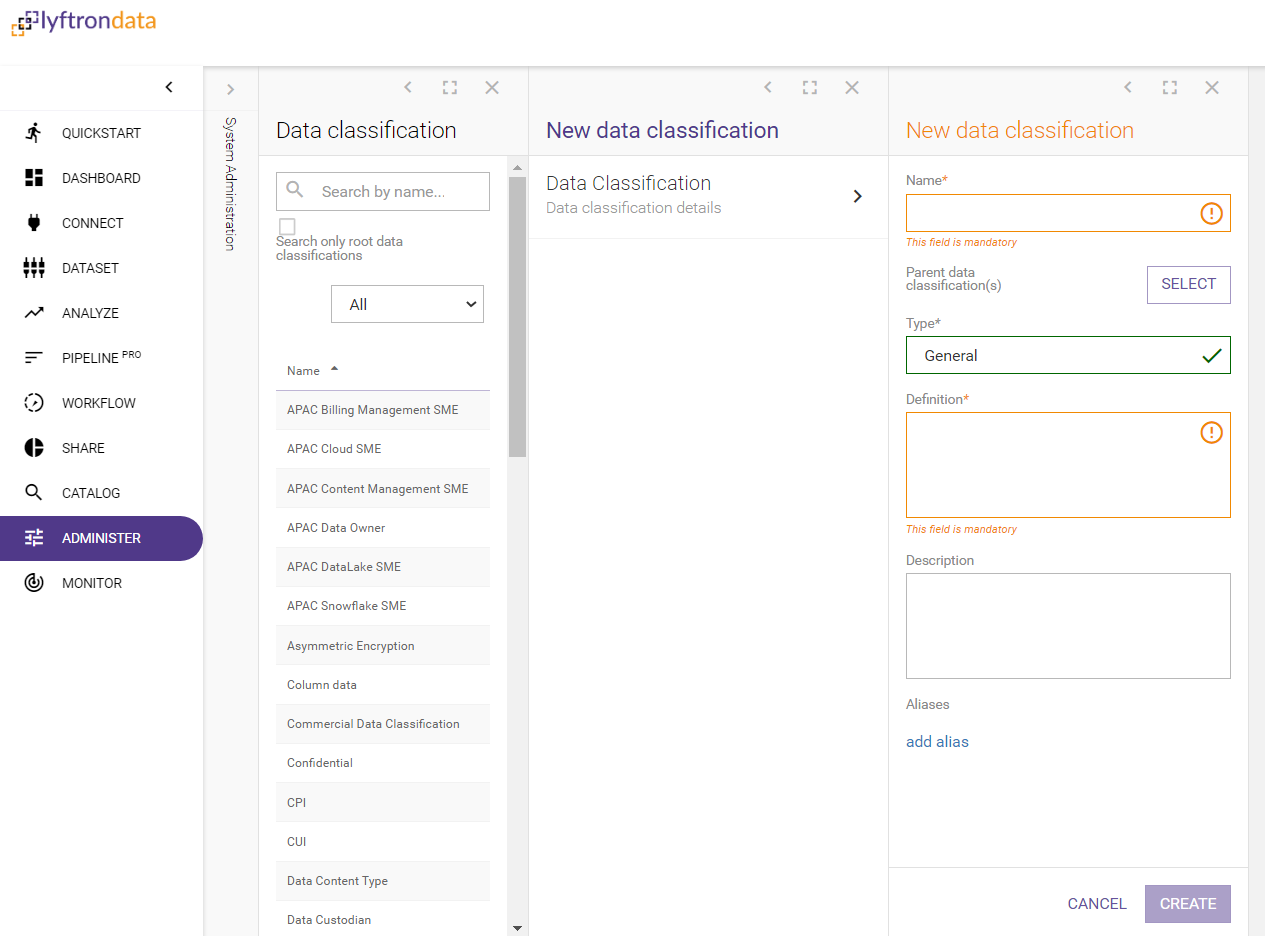Click the CANCEL button
The width and height of the screenshot is (1265, 936).
pos(1097,904)
